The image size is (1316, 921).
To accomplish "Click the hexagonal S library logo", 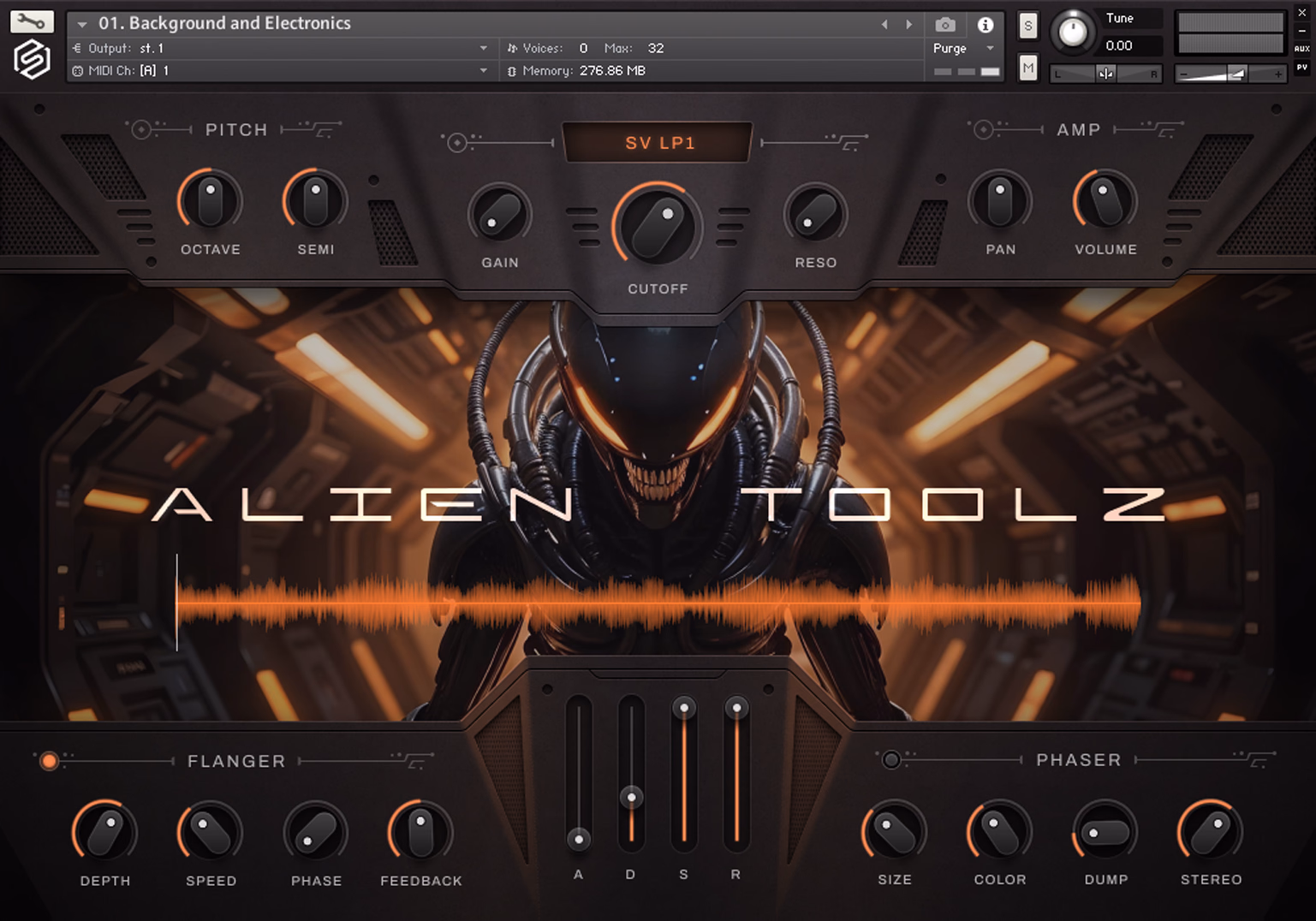I will (32, 60).
